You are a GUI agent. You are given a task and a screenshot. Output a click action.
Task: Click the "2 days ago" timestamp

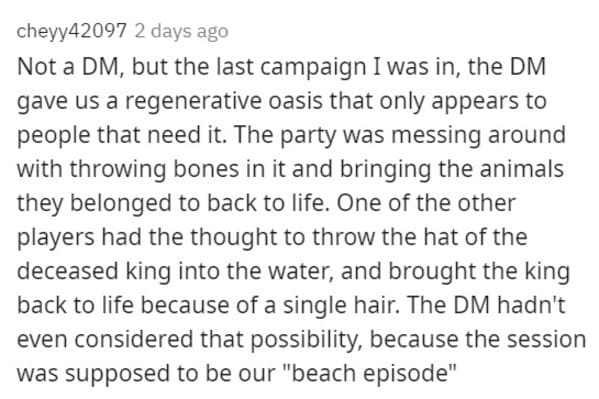coord(181,31)
